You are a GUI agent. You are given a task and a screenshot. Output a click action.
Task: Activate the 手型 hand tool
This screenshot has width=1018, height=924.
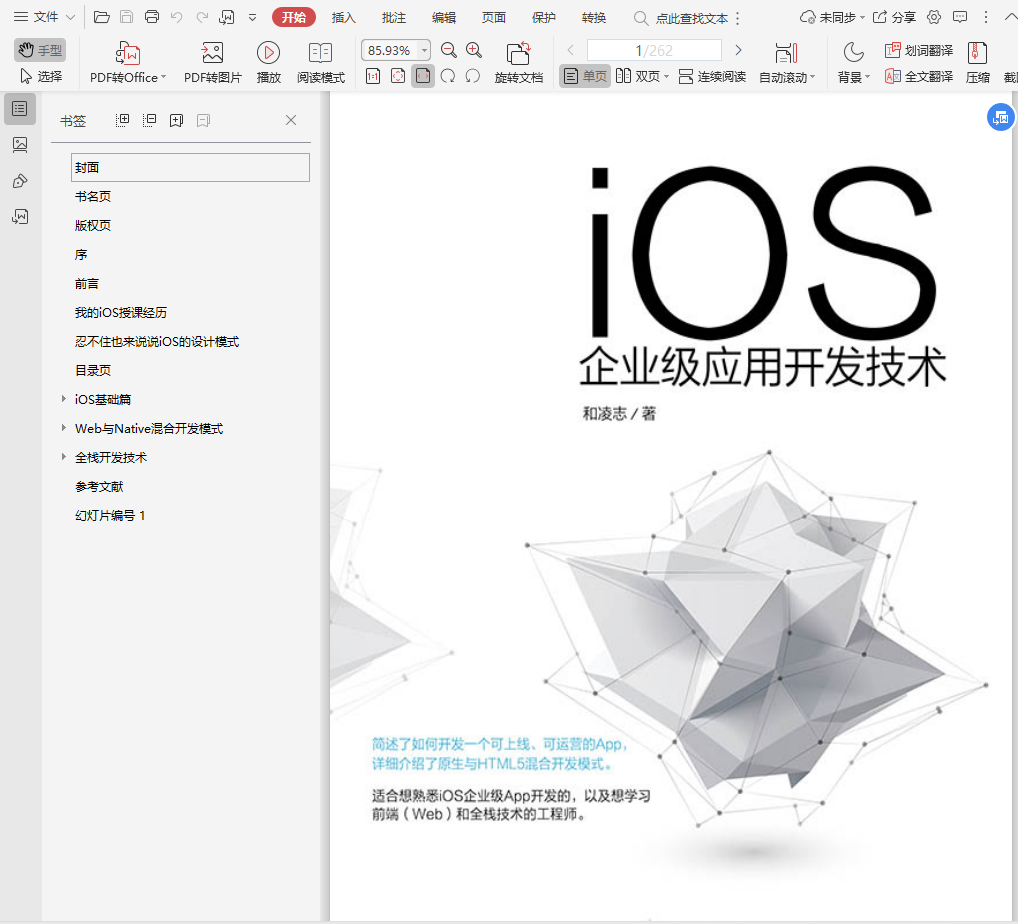(x=40, y=50)
